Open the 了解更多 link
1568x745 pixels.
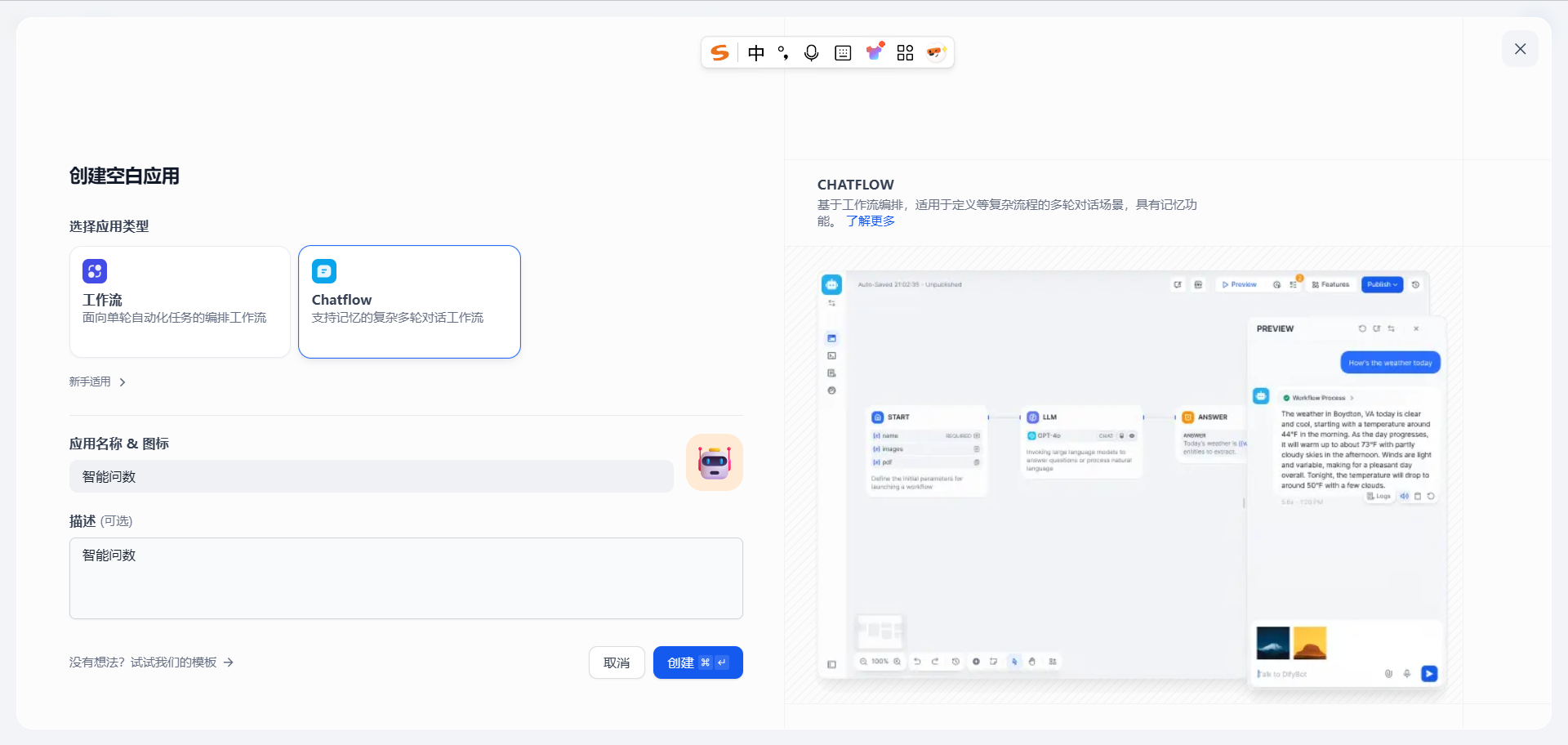871,221
